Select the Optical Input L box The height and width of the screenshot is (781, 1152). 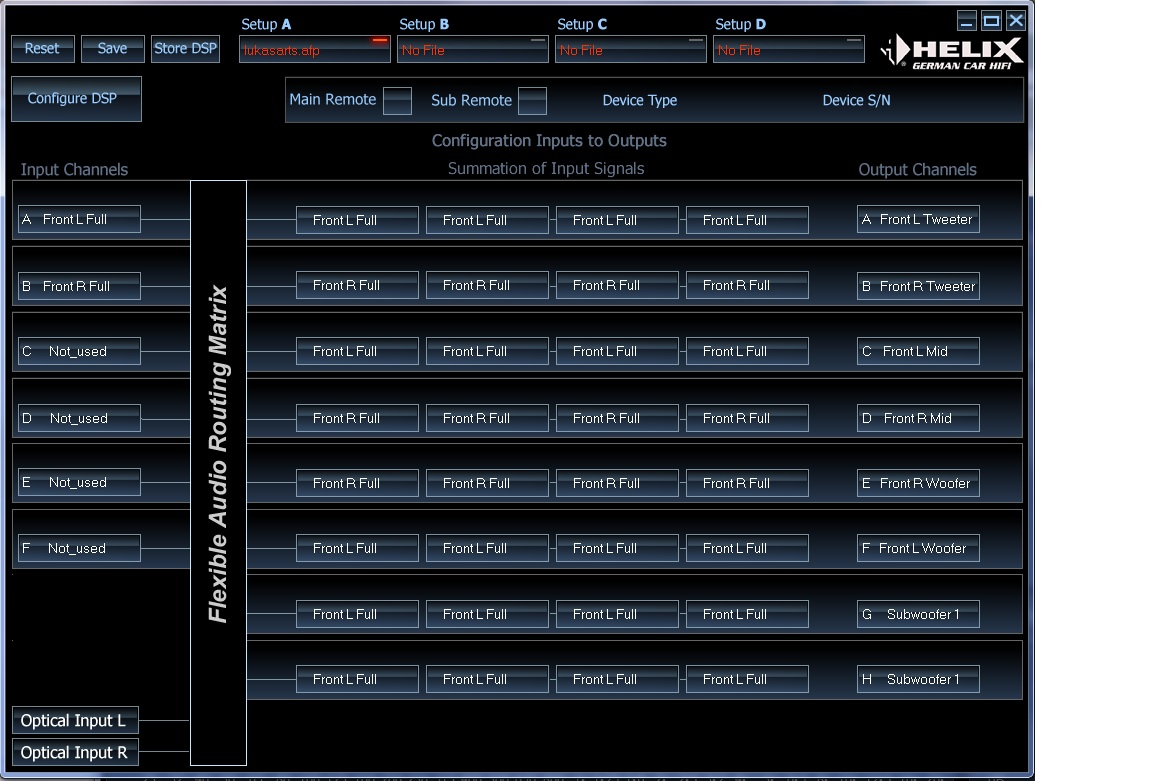[x=75, y=720]
